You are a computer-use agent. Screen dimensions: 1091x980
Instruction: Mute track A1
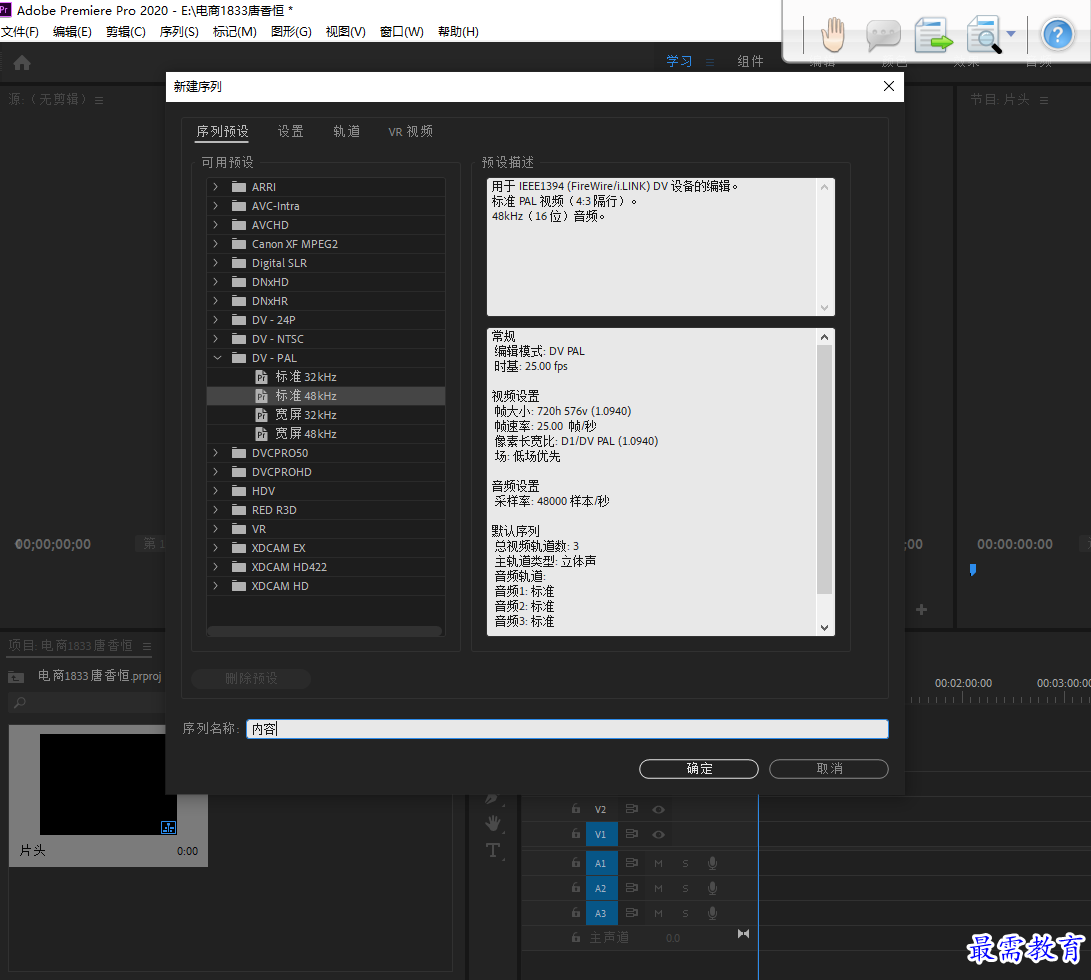point(658,864)
